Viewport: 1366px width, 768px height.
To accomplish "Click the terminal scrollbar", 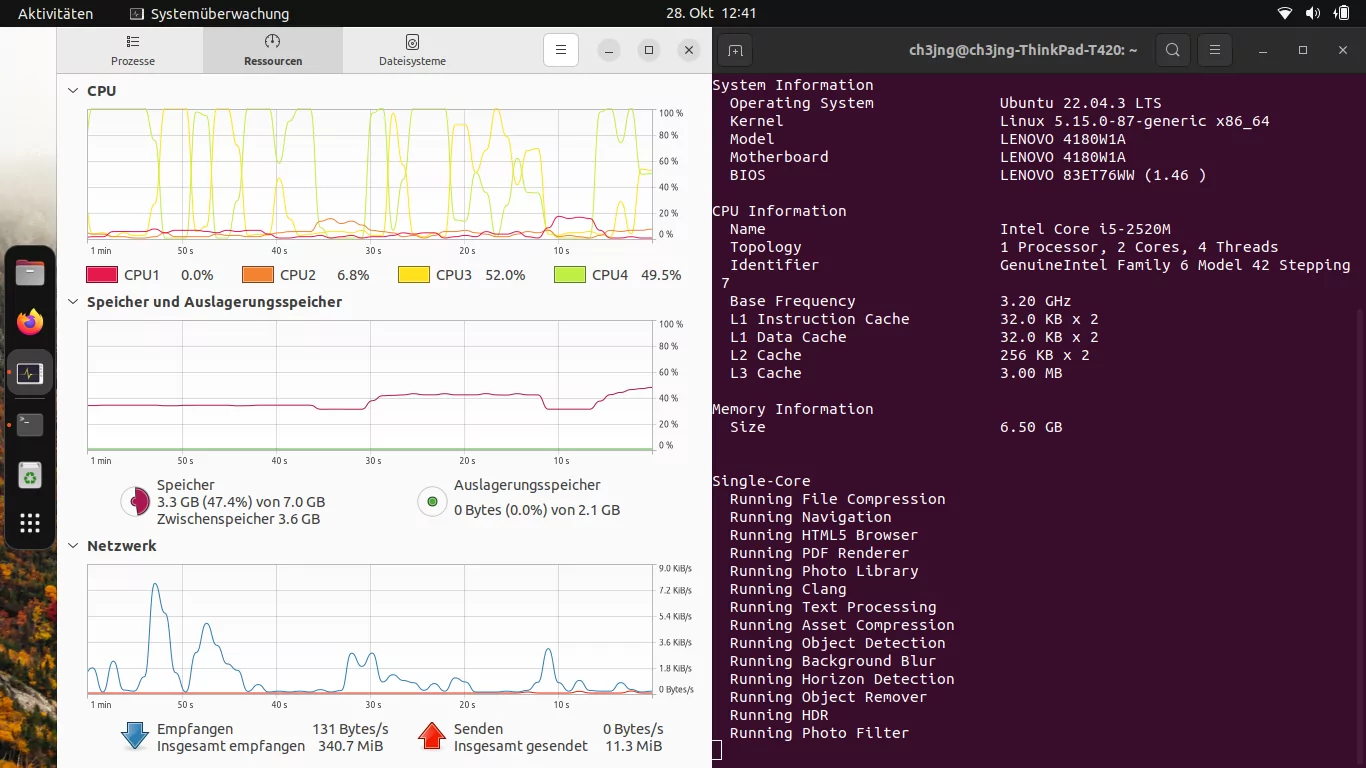I will [x=1361, y=535].
